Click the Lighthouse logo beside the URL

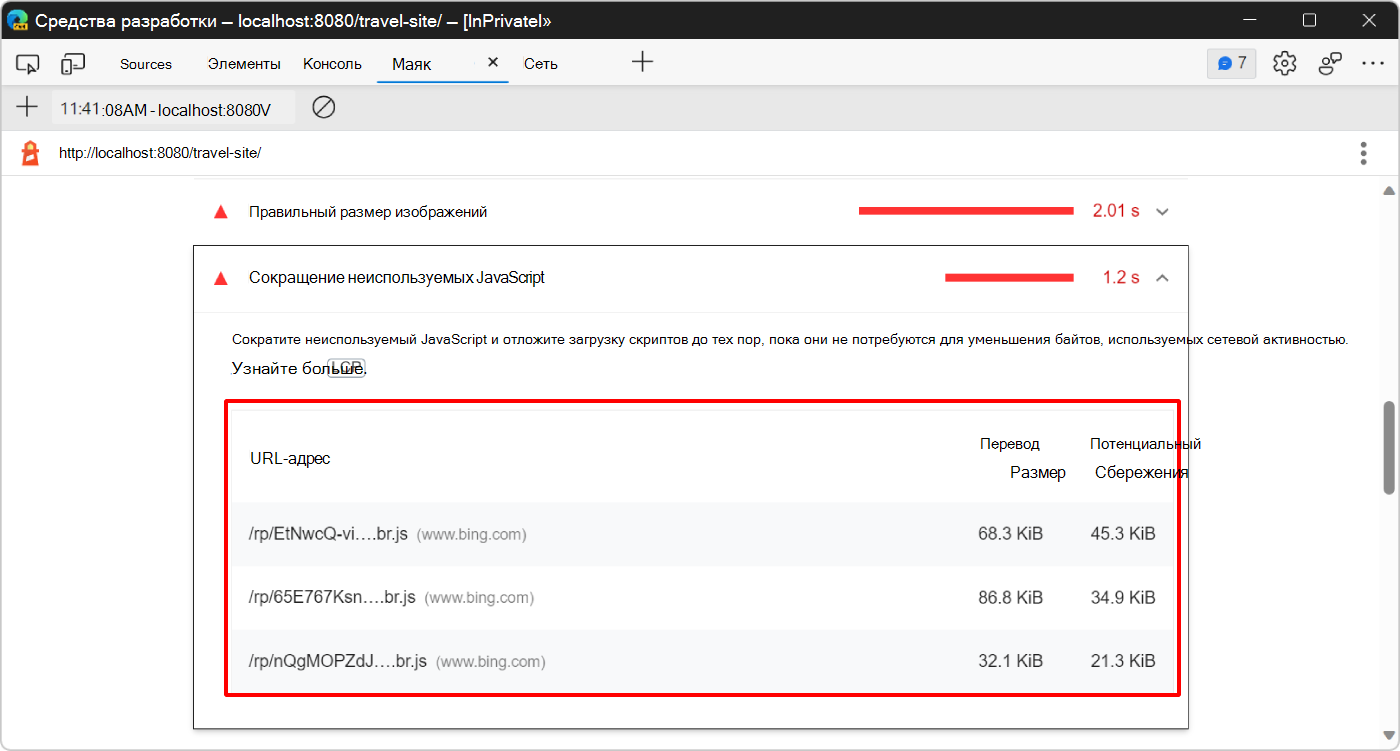click(x=28, y=152)
